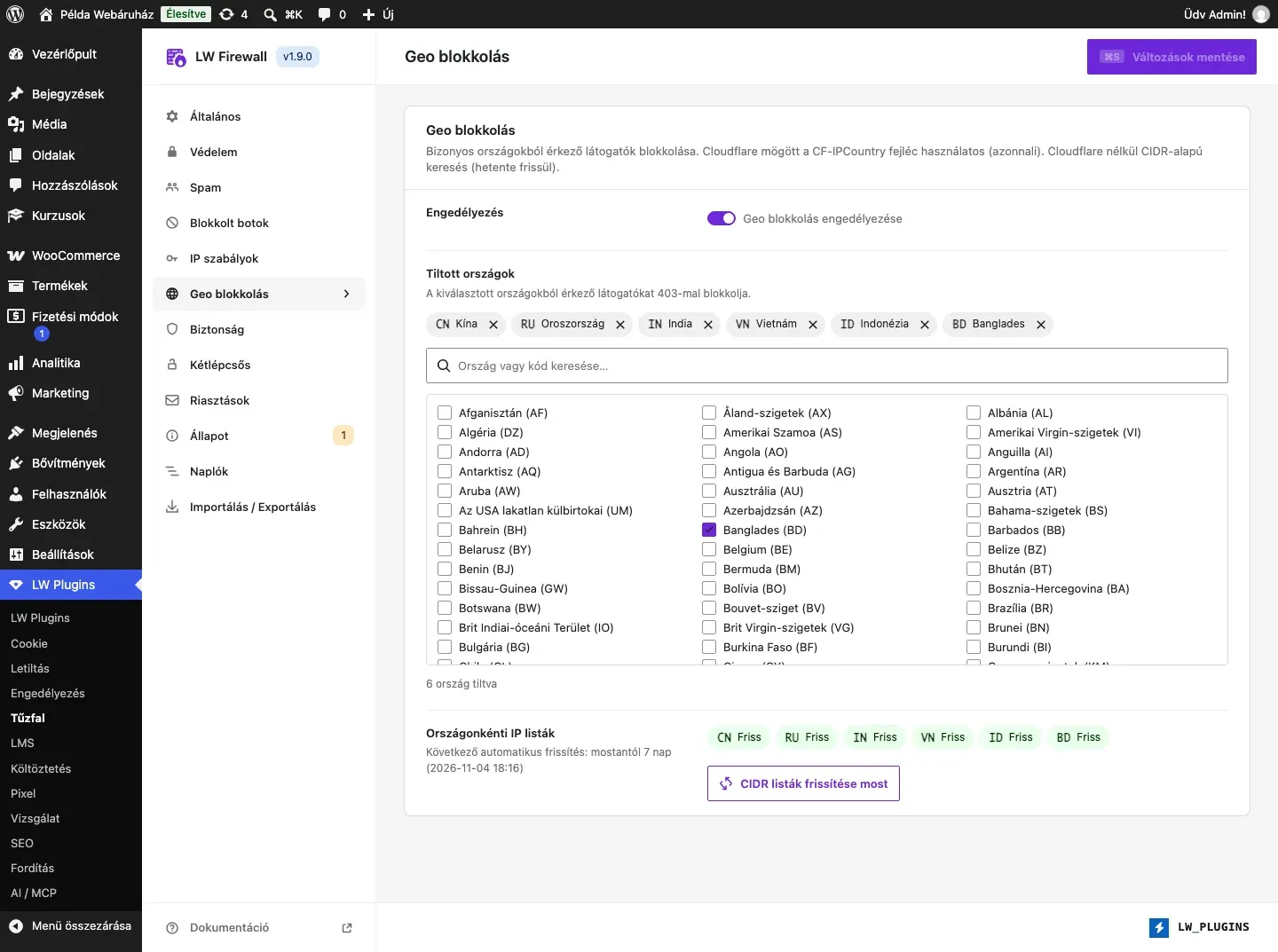This screenshot has height=952, width=1278.
Task: Open the Általános settings tab
Action: pos(259,116)
